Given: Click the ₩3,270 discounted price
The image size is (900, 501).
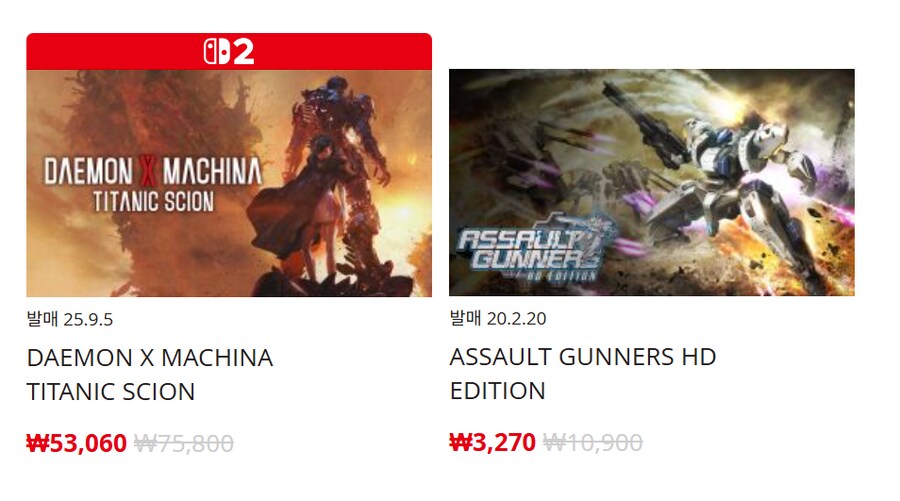Looking at the screenshot, I should (492, 442).
